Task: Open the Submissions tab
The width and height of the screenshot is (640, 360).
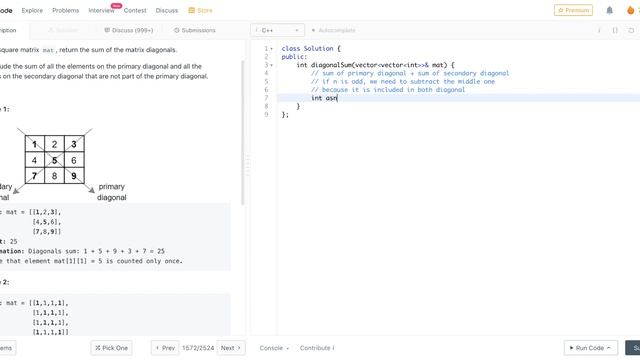Action: coord(195,30)
